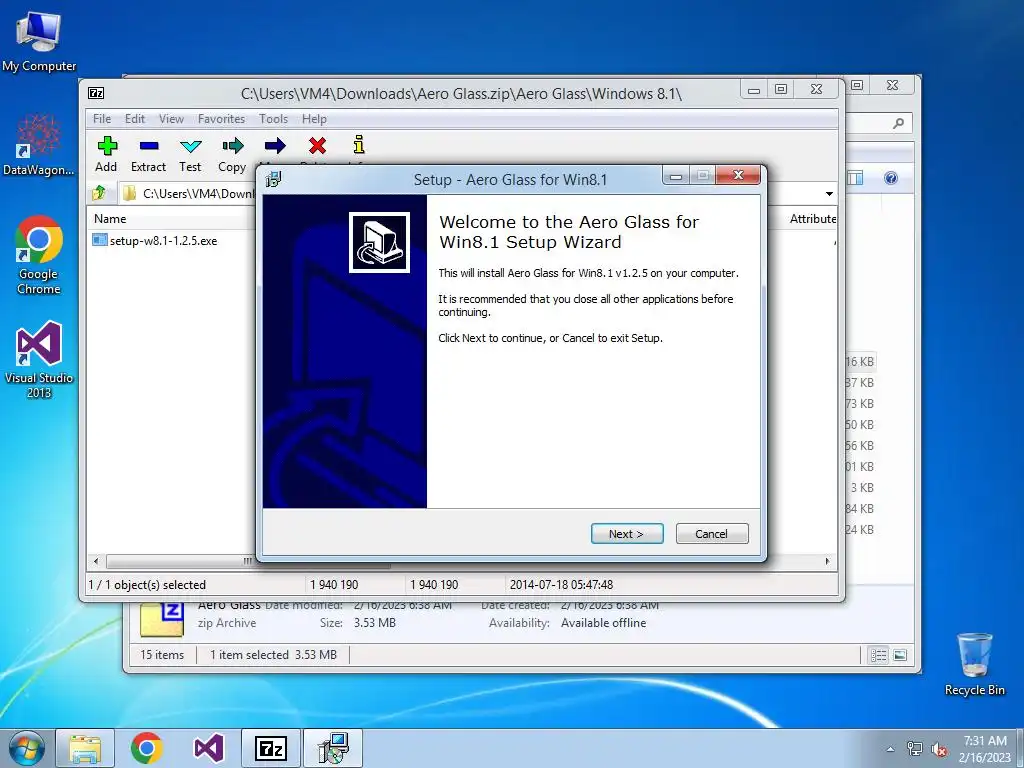Click the right arrow of the 7-Zip horizontal scrollbar
1024x768 pixels.
click(x=827, y=561)
